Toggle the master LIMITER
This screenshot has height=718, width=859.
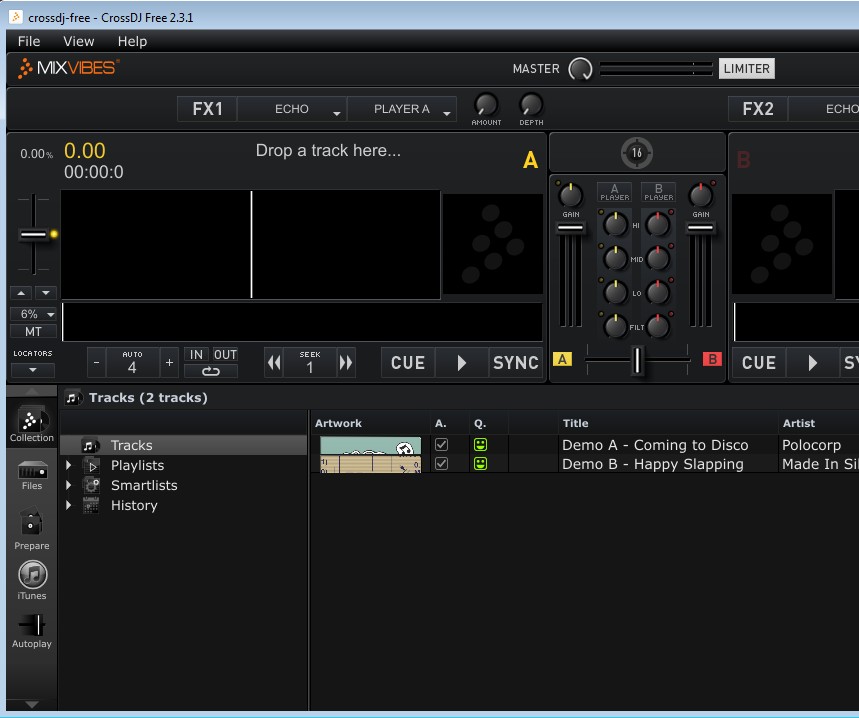coord(746,69)
